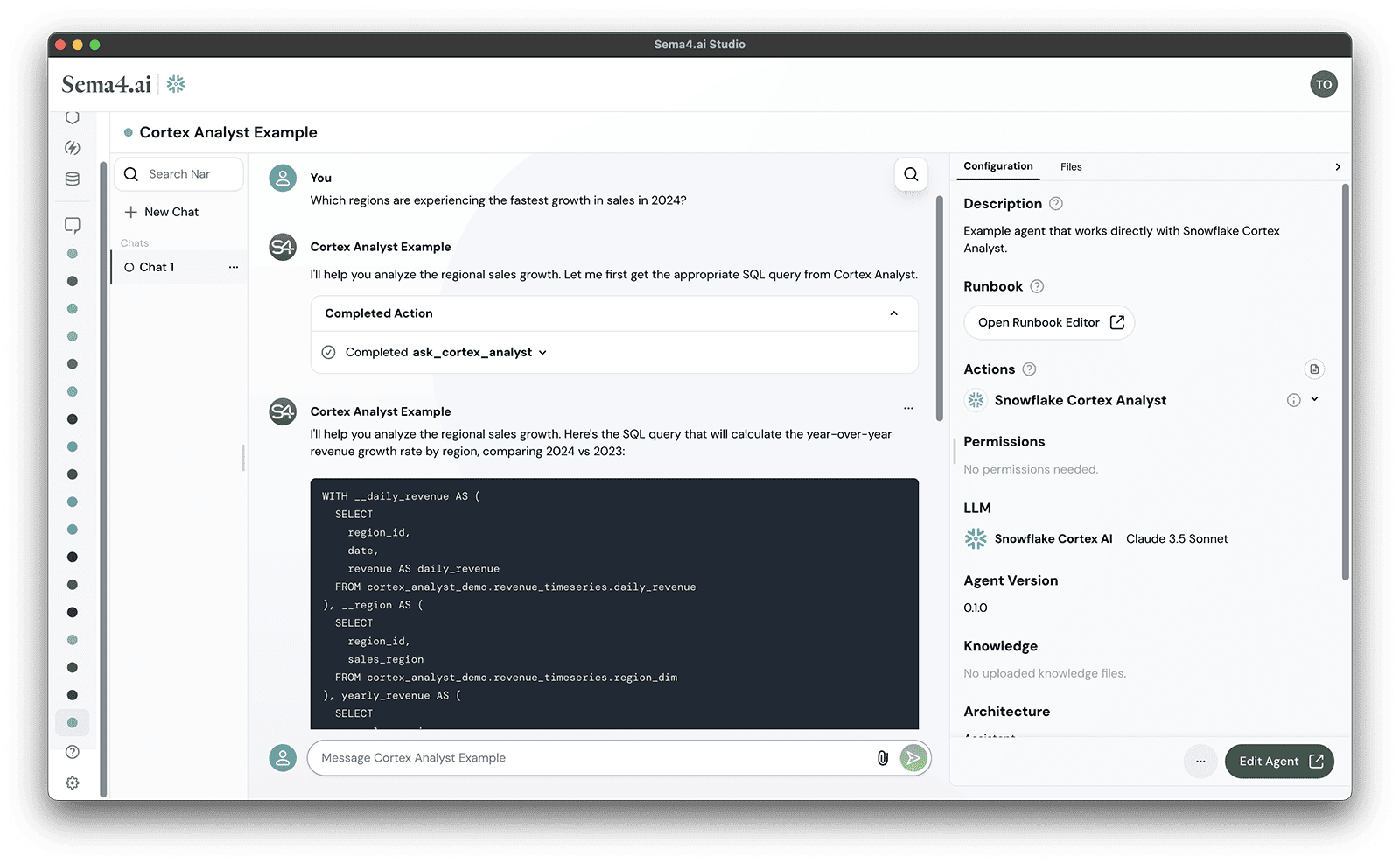The height and width of the screenshot is (864, 1400).
Task: Click Edit Agent at bottom right
Action: (x=1278, y=761)
